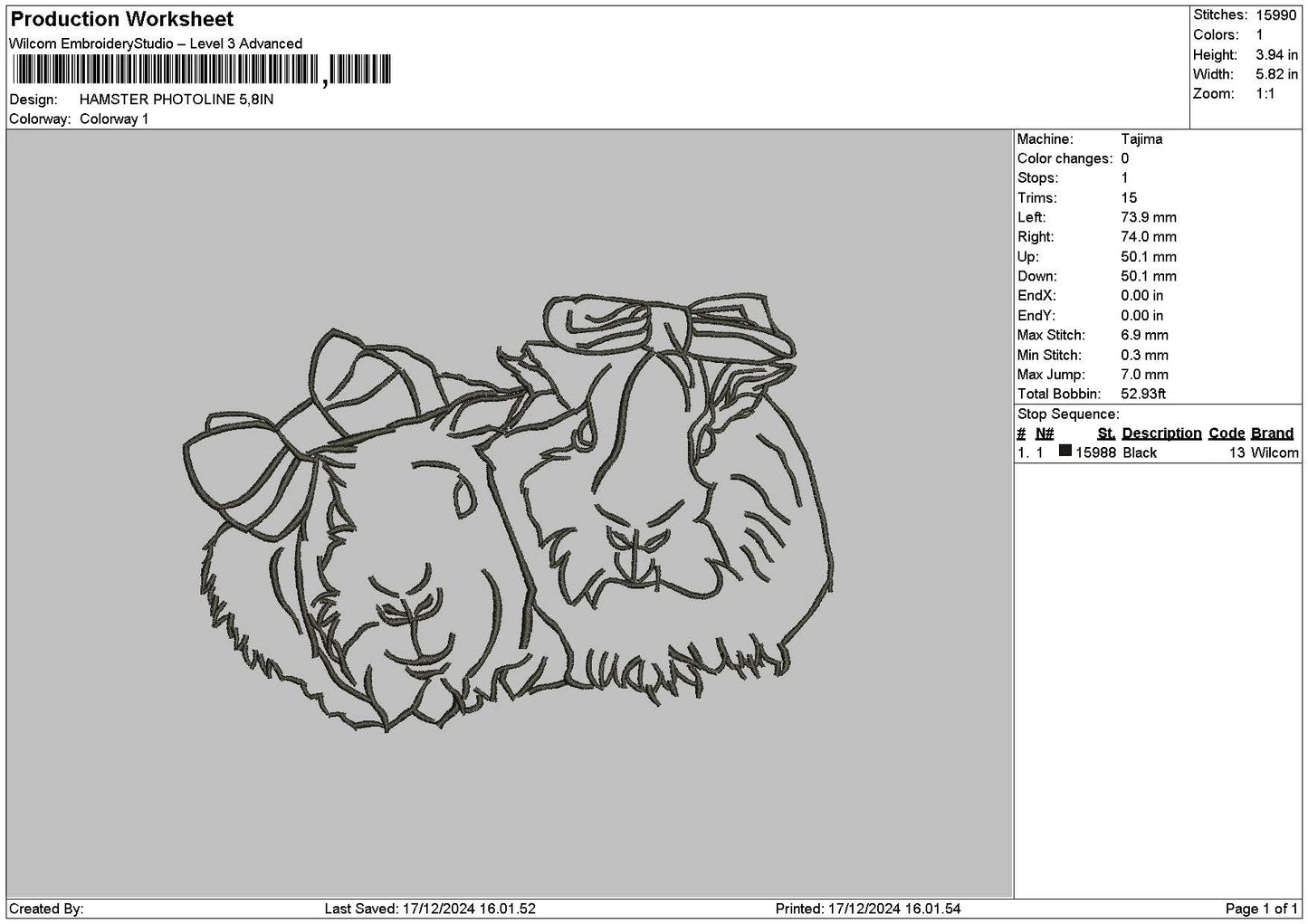Click the Brand column header
The image size is (1308, 924).
(x=1272, y=433)
